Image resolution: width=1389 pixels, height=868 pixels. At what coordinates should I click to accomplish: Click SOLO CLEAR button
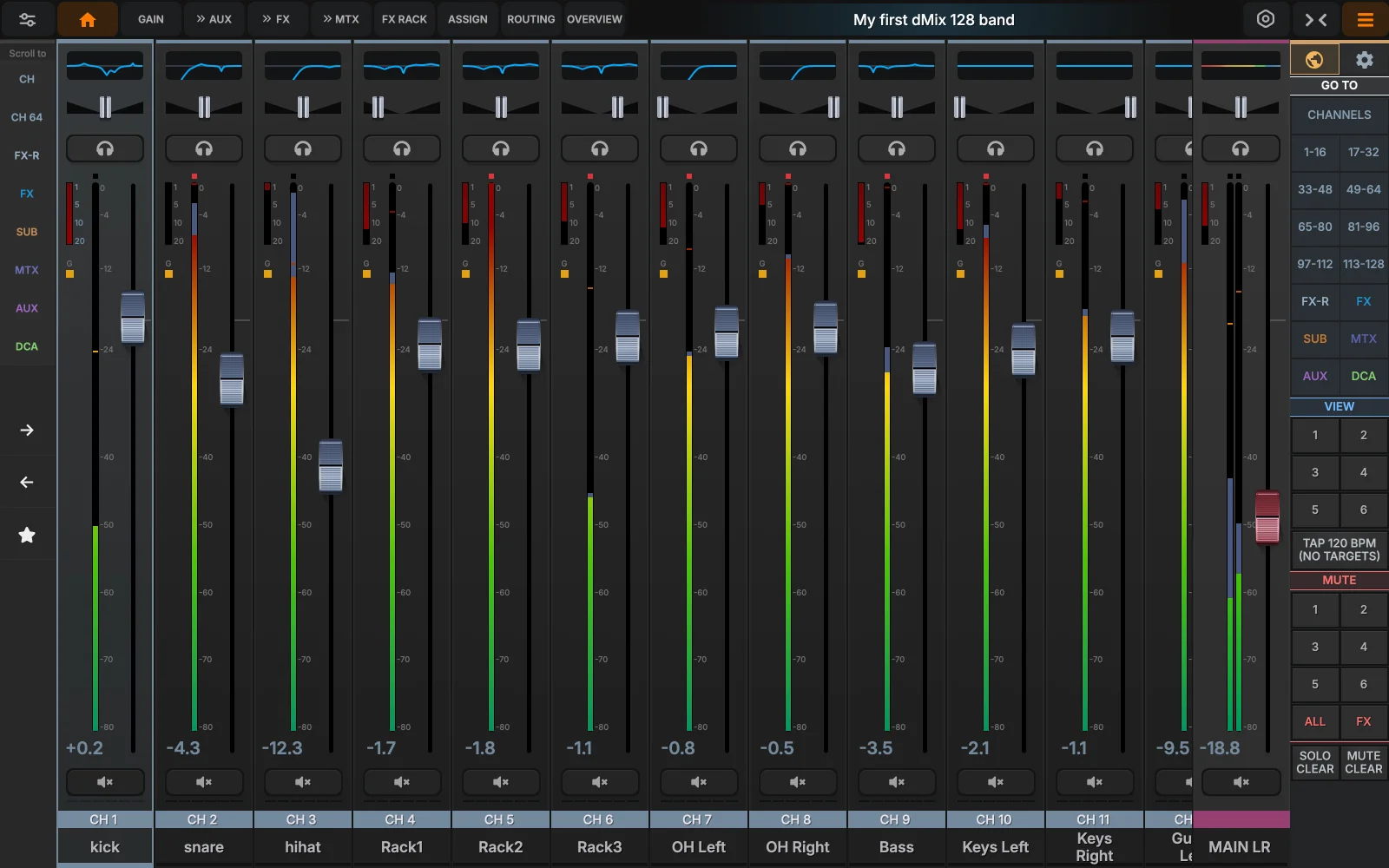[x=1314, y=762]
